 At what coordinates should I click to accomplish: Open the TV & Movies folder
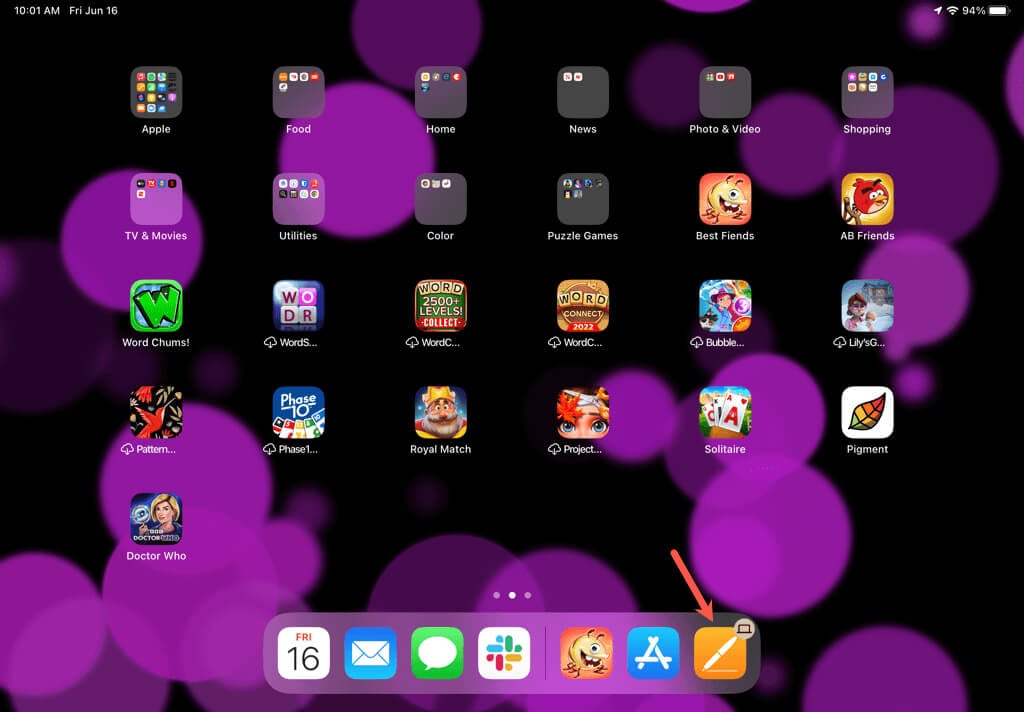156,199
